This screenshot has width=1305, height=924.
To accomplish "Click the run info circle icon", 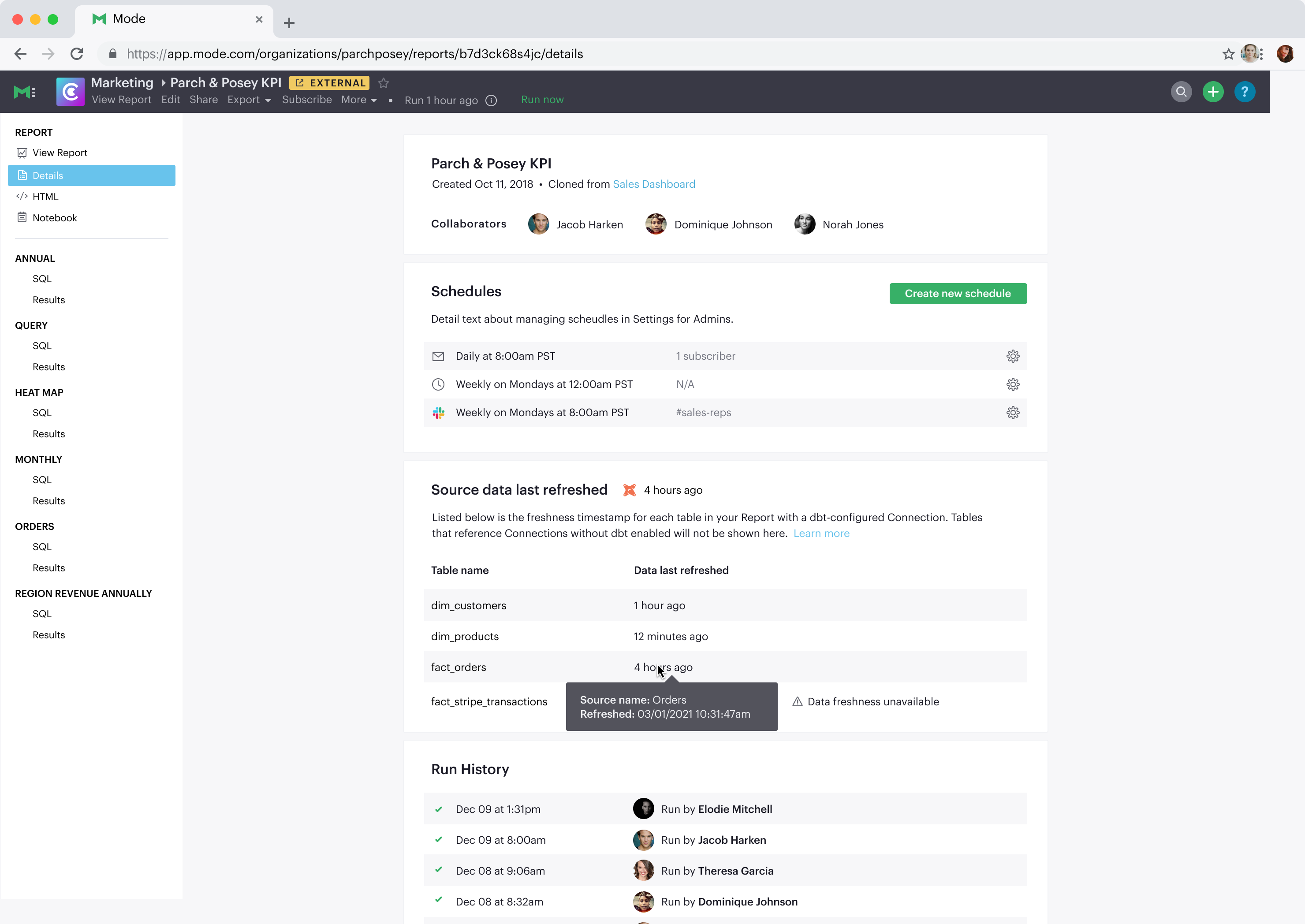I will (x=491, y=101).
